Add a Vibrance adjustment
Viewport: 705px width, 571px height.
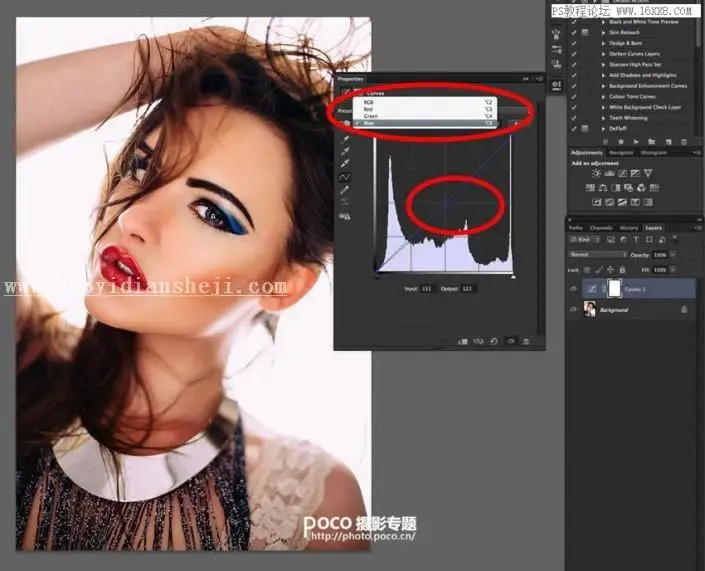[648, 173]
